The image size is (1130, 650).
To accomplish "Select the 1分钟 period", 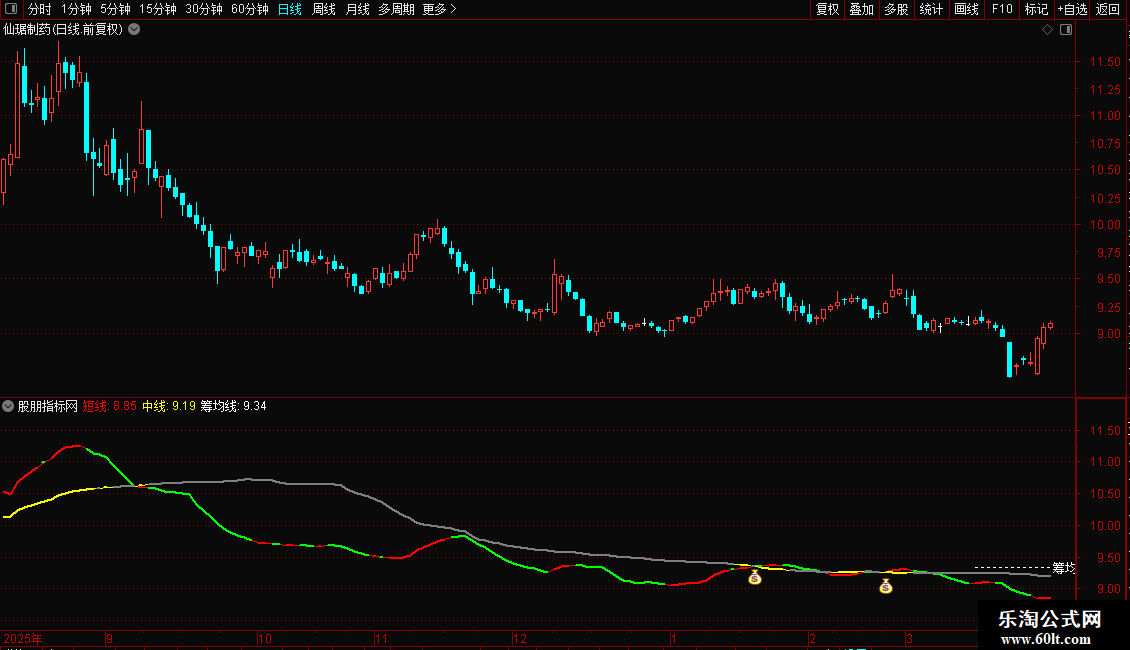I will 76,9.
